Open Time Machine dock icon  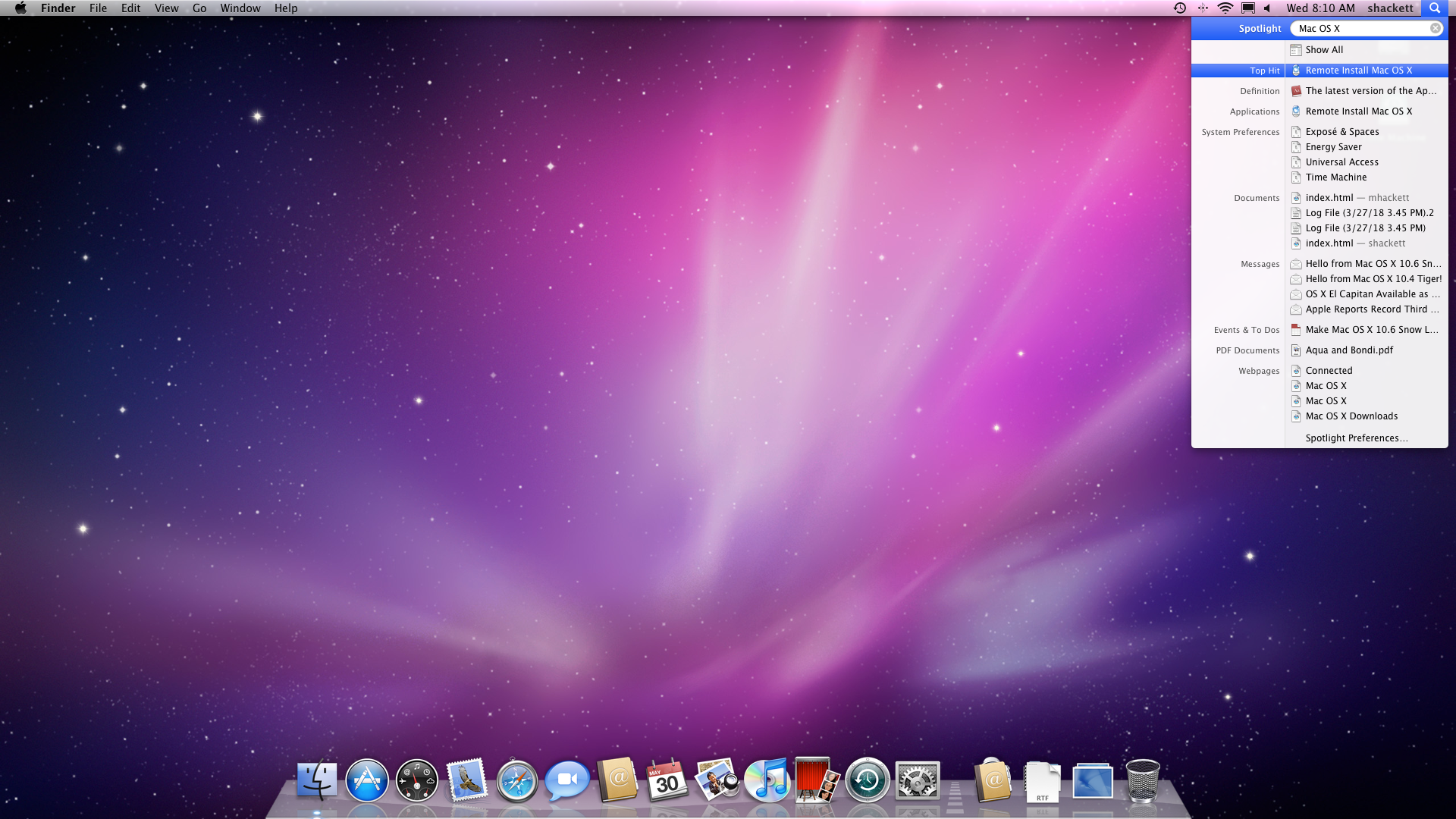868,781
